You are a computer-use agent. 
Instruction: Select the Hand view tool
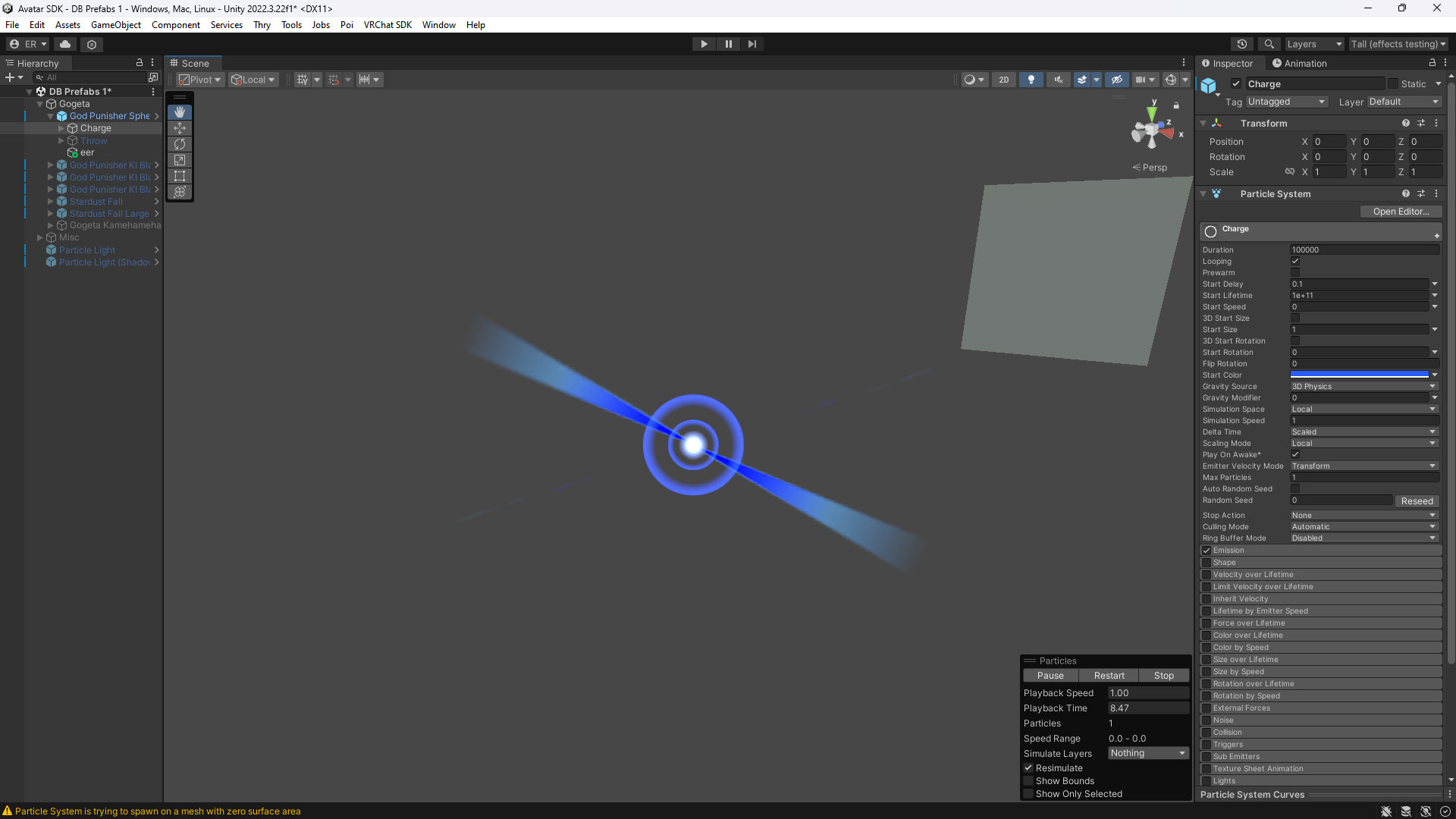pyautogui.click(x=180, y=112)
